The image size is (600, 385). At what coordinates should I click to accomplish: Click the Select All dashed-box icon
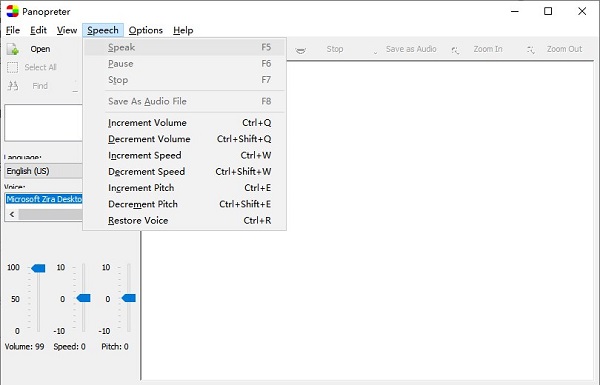[13, 67]
